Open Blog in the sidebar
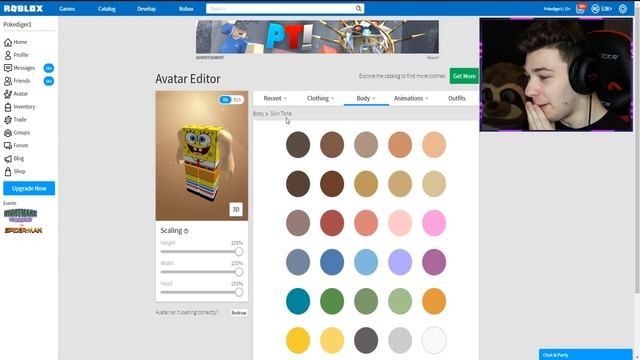The width and height of the screenshot is (640, 360). tap(14, 158)
